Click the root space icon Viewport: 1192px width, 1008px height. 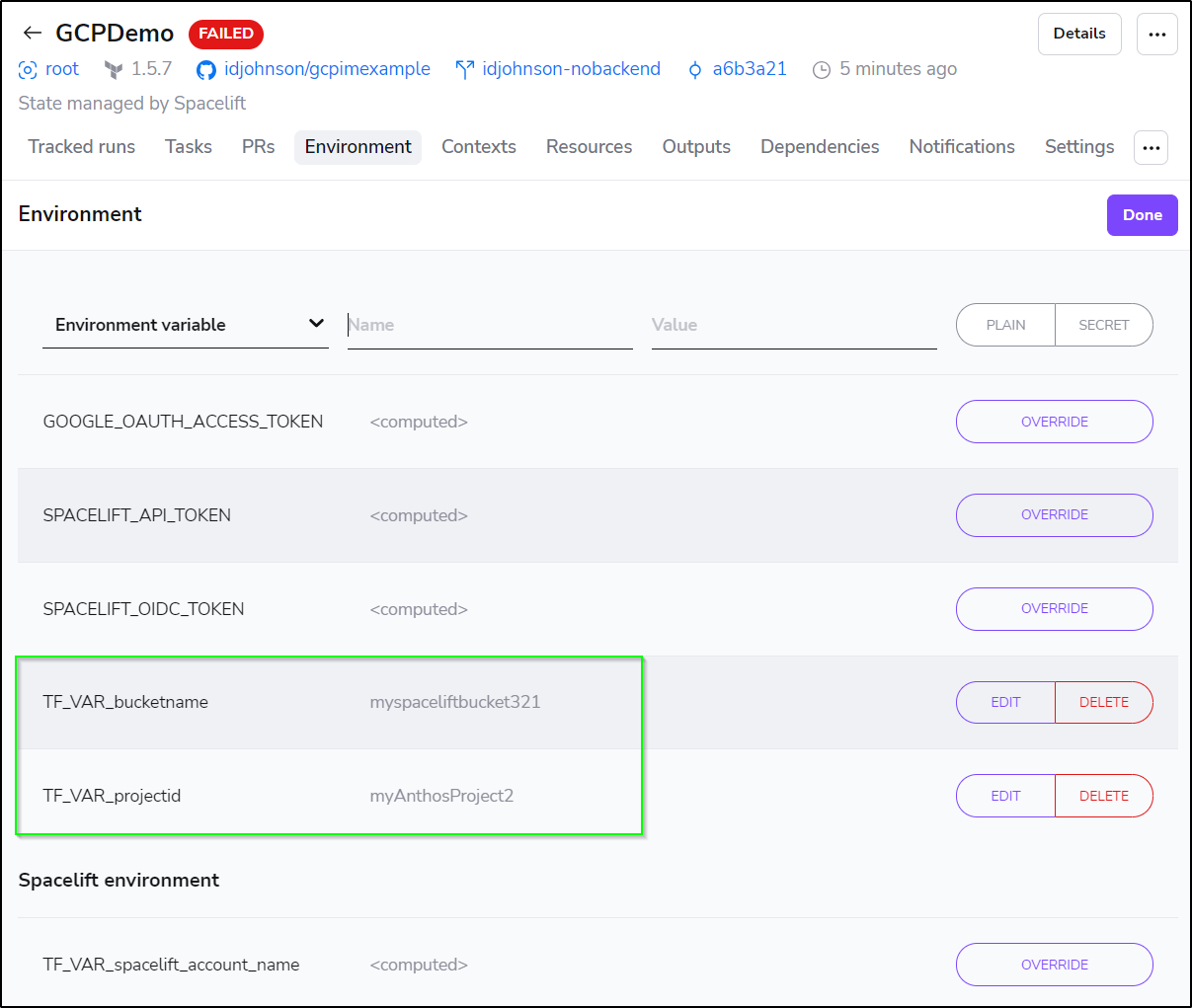(28, 69)
